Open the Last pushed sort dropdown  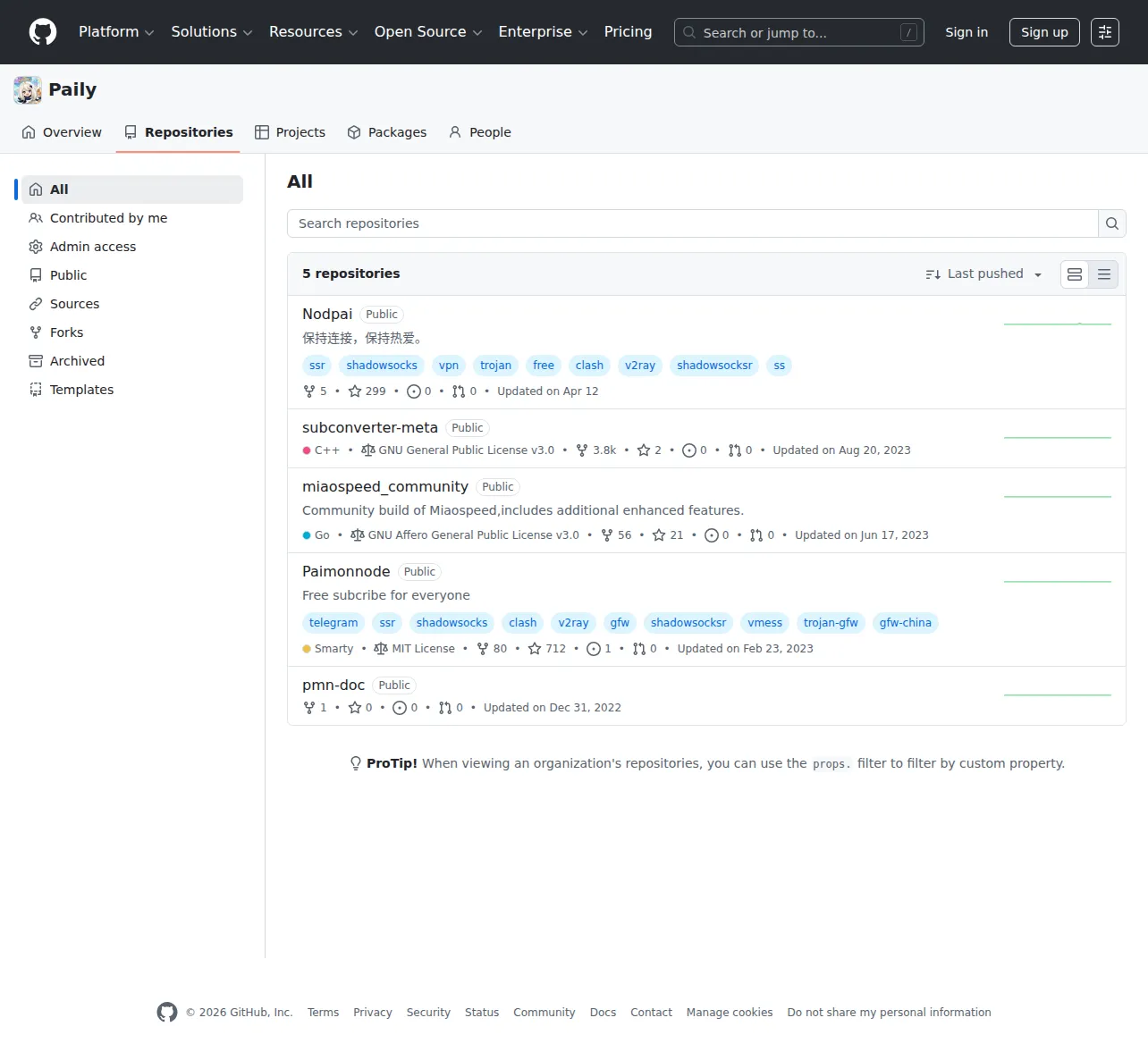pyautogui.click(x=983, y=274)
